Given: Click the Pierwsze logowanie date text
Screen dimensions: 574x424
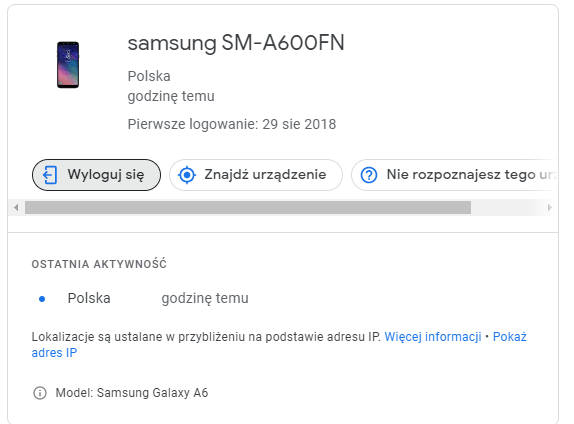Looking at the screenshot, I should coord(232,124).
